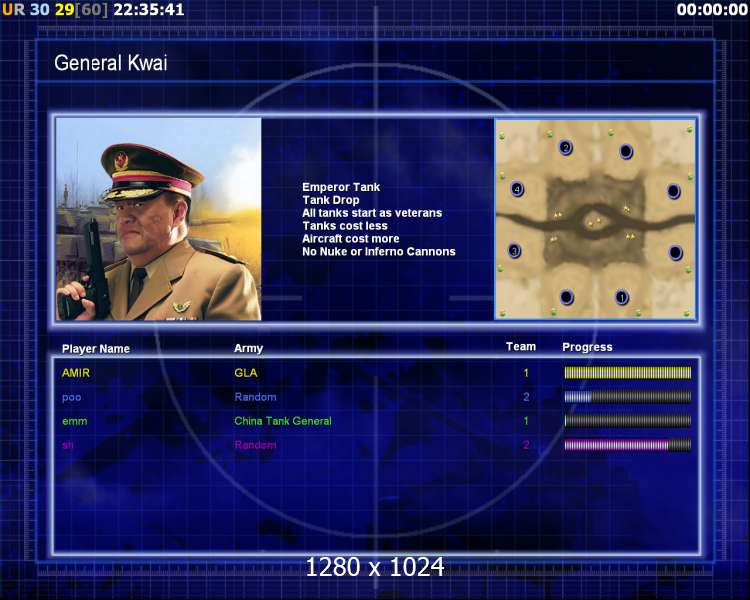750x600 pixels.
Task: Click the desert minimap preview
Action: [x=595, y=219]
